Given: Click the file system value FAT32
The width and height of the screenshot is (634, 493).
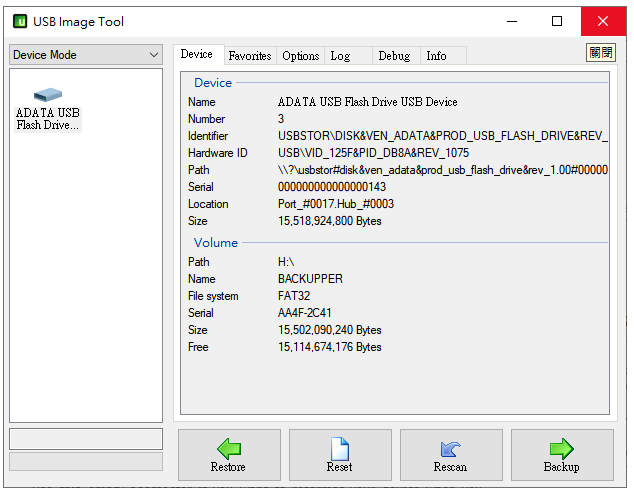Looking at the screenshot, I should point(294,296).
